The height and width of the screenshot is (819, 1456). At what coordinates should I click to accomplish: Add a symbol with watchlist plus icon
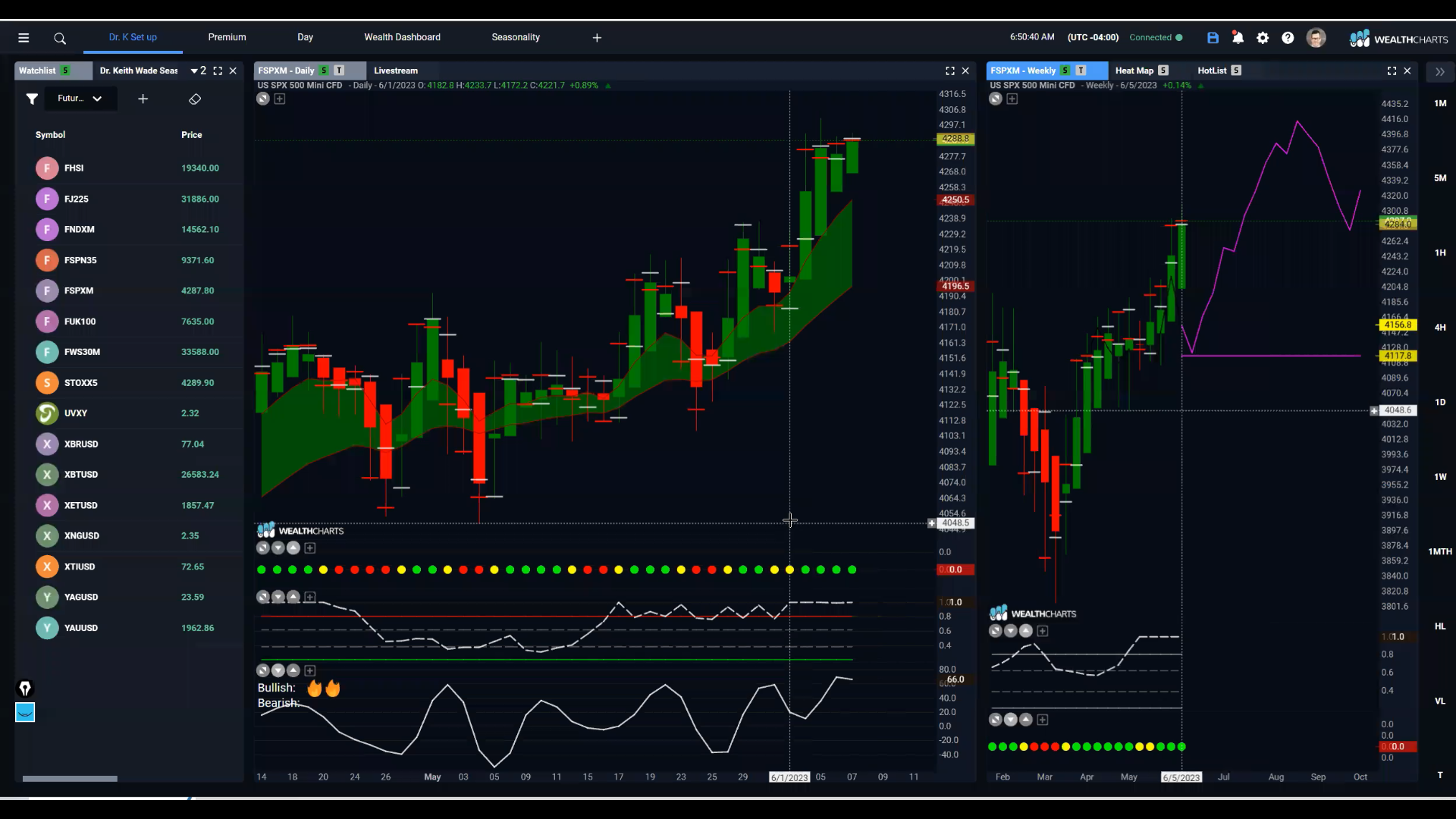(x=143, y=99)
